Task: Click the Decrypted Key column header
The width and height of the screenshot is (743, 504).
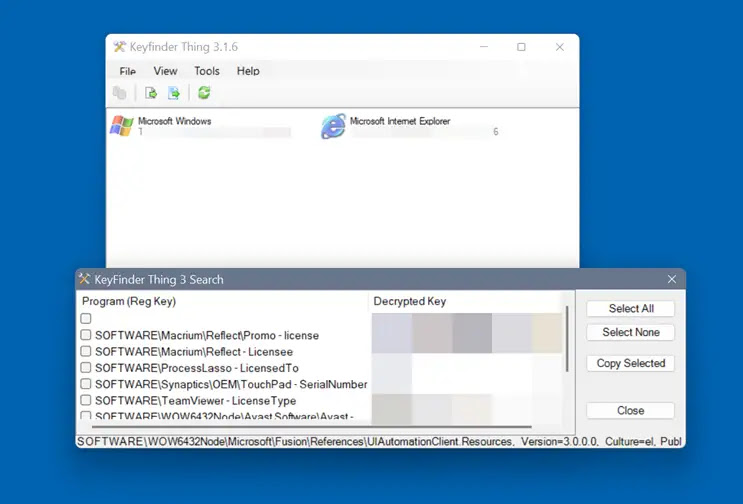Action: tap(409, 301)
